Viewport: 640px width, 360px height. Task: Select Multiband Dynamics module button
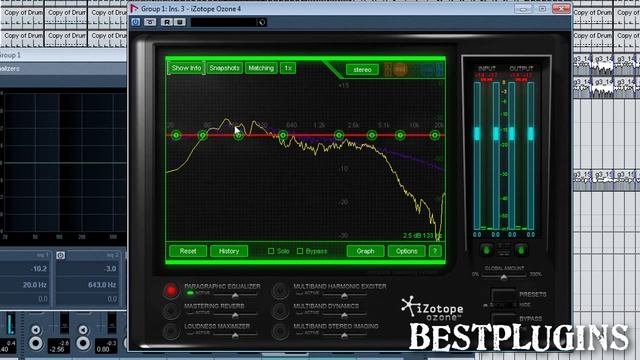click(x=280, y=311)
